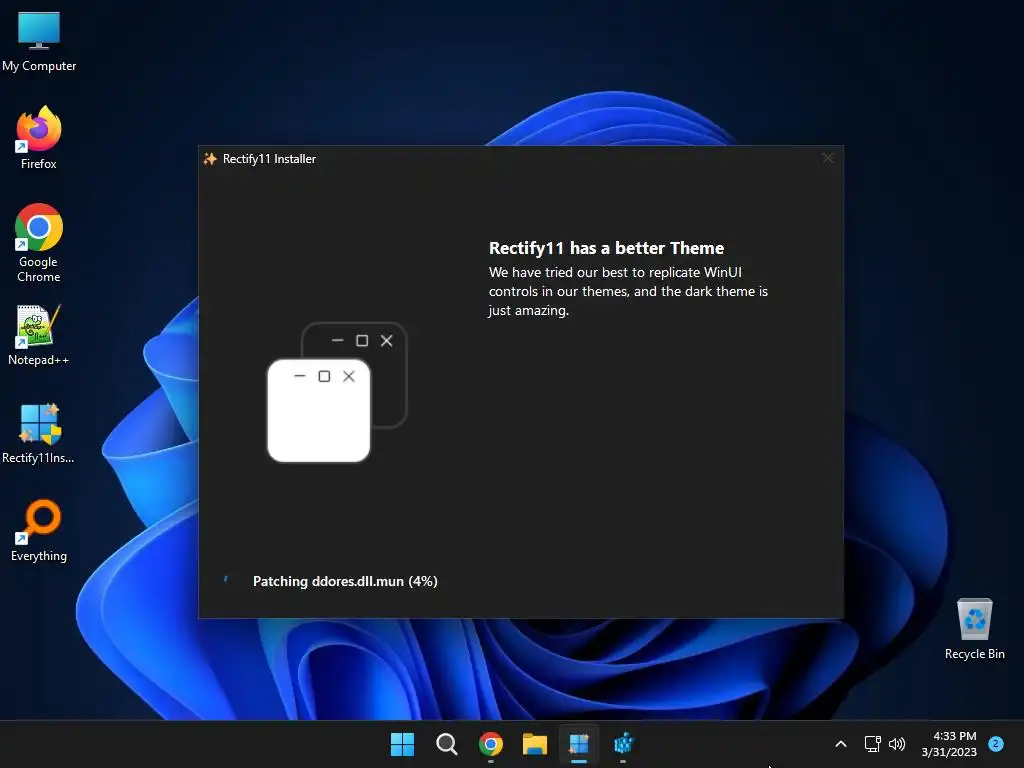Click the 'Rectify11 has a better Theme' heading
The height and width of the screenshot is (768, 1024).
[x=606, y=248]
